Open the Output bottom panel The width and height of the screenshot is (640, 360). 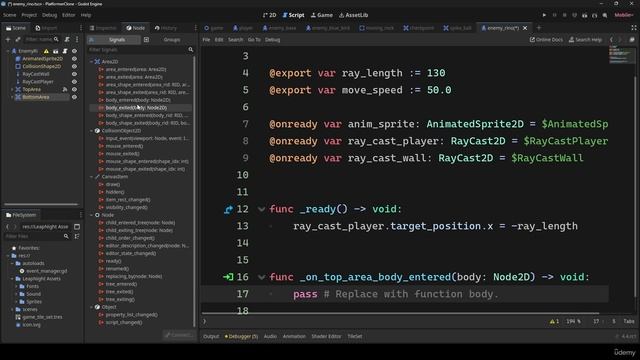coord(211,336)
